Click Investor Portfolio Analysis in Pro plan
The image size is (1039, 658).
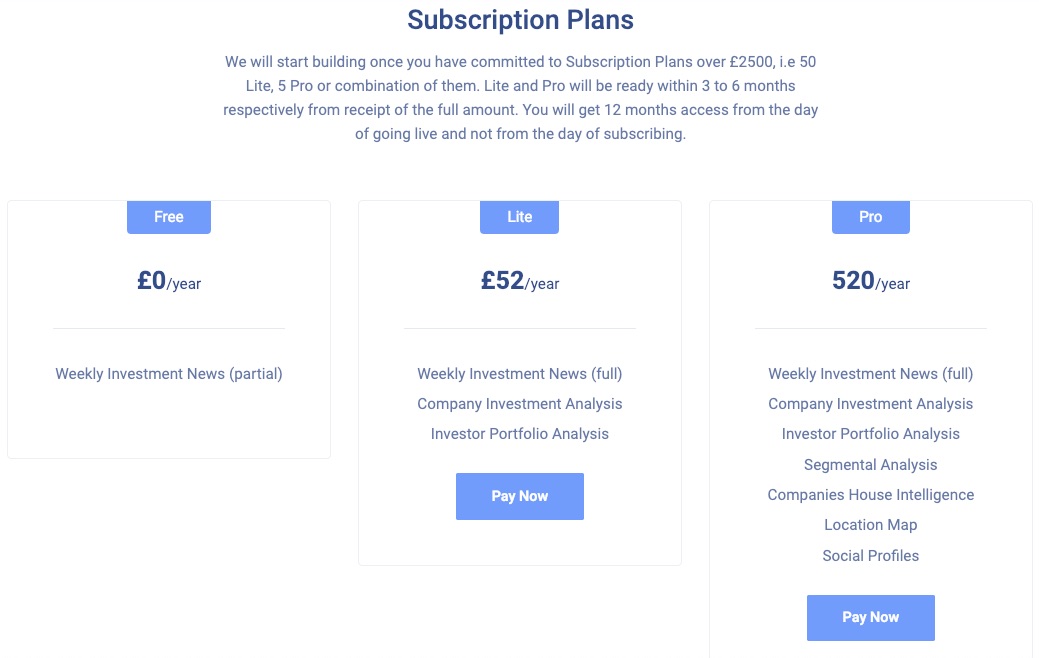pyautogui.click(x=870, y=434)
